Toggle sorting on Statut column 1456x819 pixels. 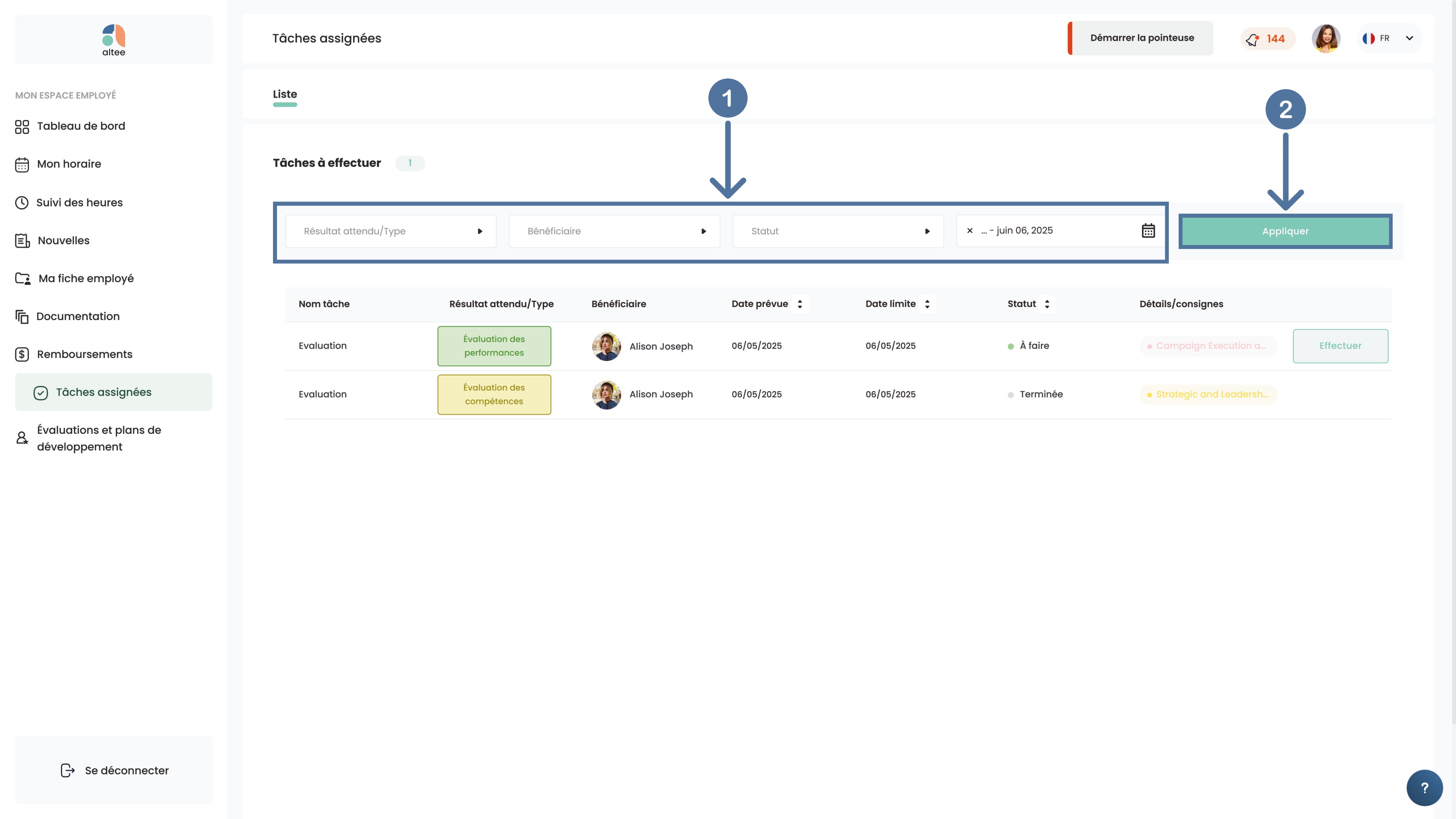[1047, 304]
